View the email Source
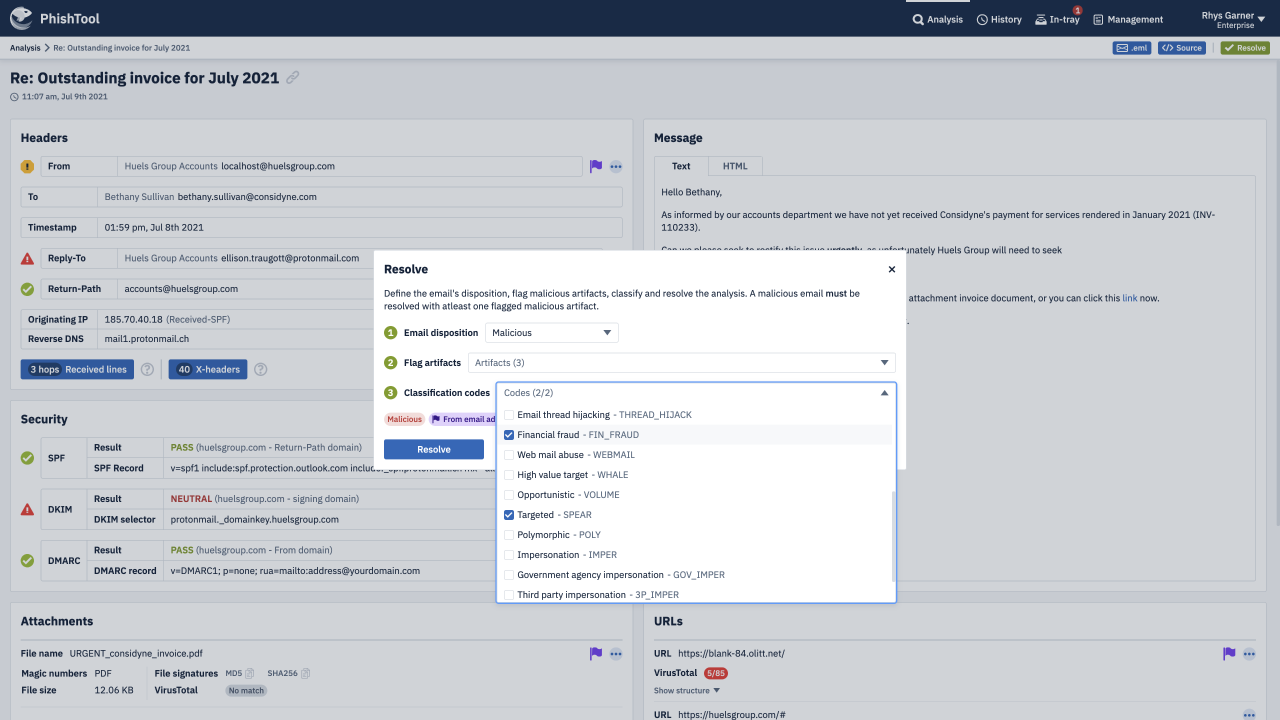Screen dimensions: 1280x720 [1181, 48]
